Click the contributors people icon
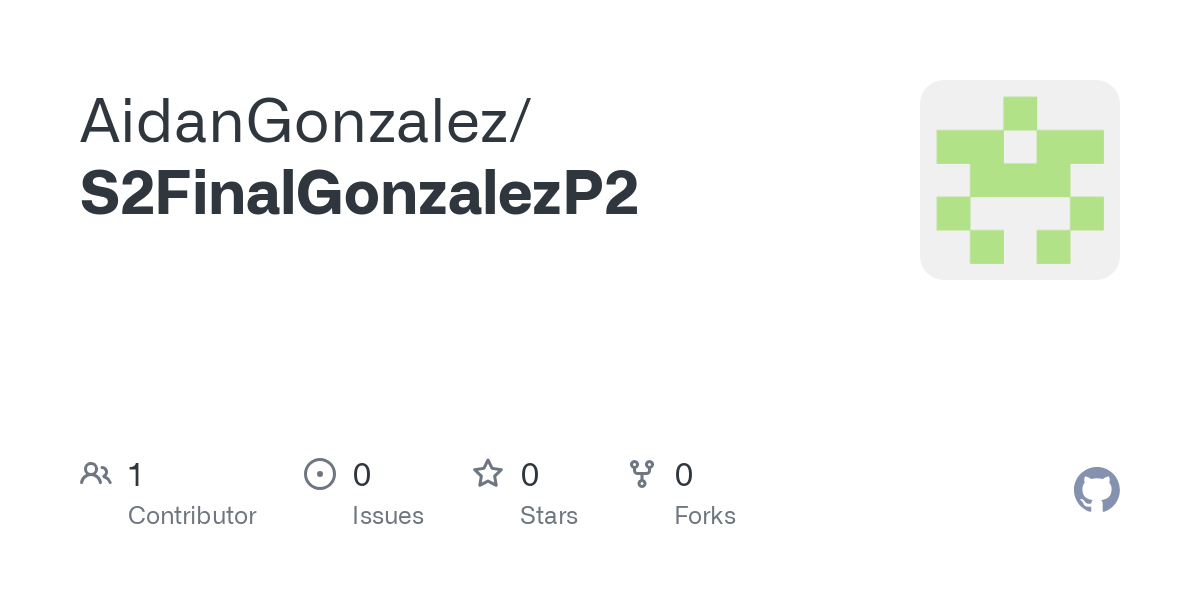The height and width of the screenshot is (600, 1200). (95, 474)
